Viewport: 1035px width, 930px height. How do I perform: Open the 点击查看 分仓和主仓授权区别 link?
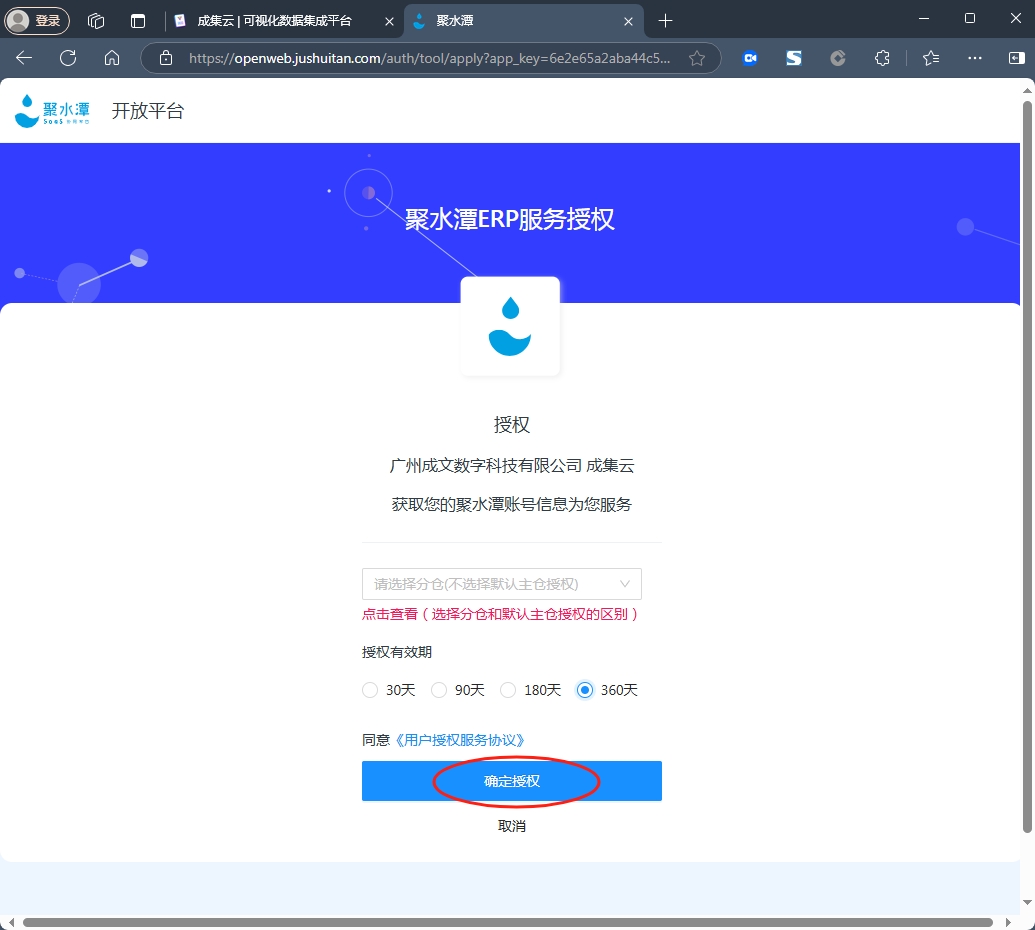pos(500,614)
